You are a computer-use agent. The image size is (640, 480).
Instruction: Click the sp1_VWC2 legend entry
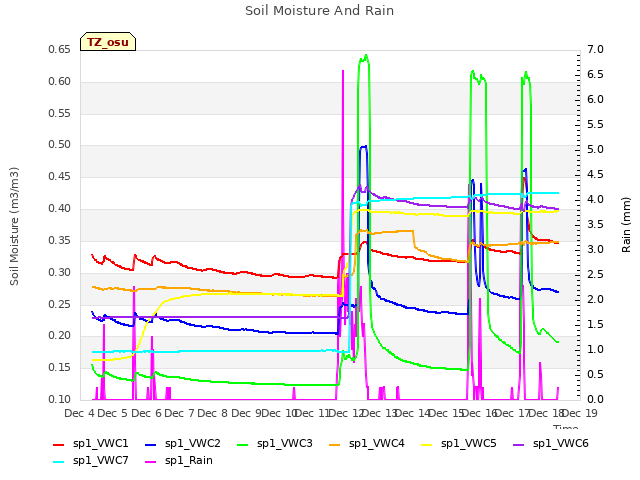point(183,444)
